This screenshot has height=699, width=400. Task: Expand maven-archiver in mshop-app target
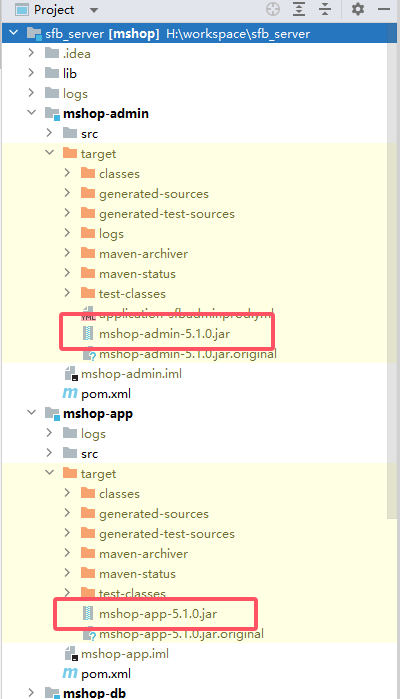(67, 553)
